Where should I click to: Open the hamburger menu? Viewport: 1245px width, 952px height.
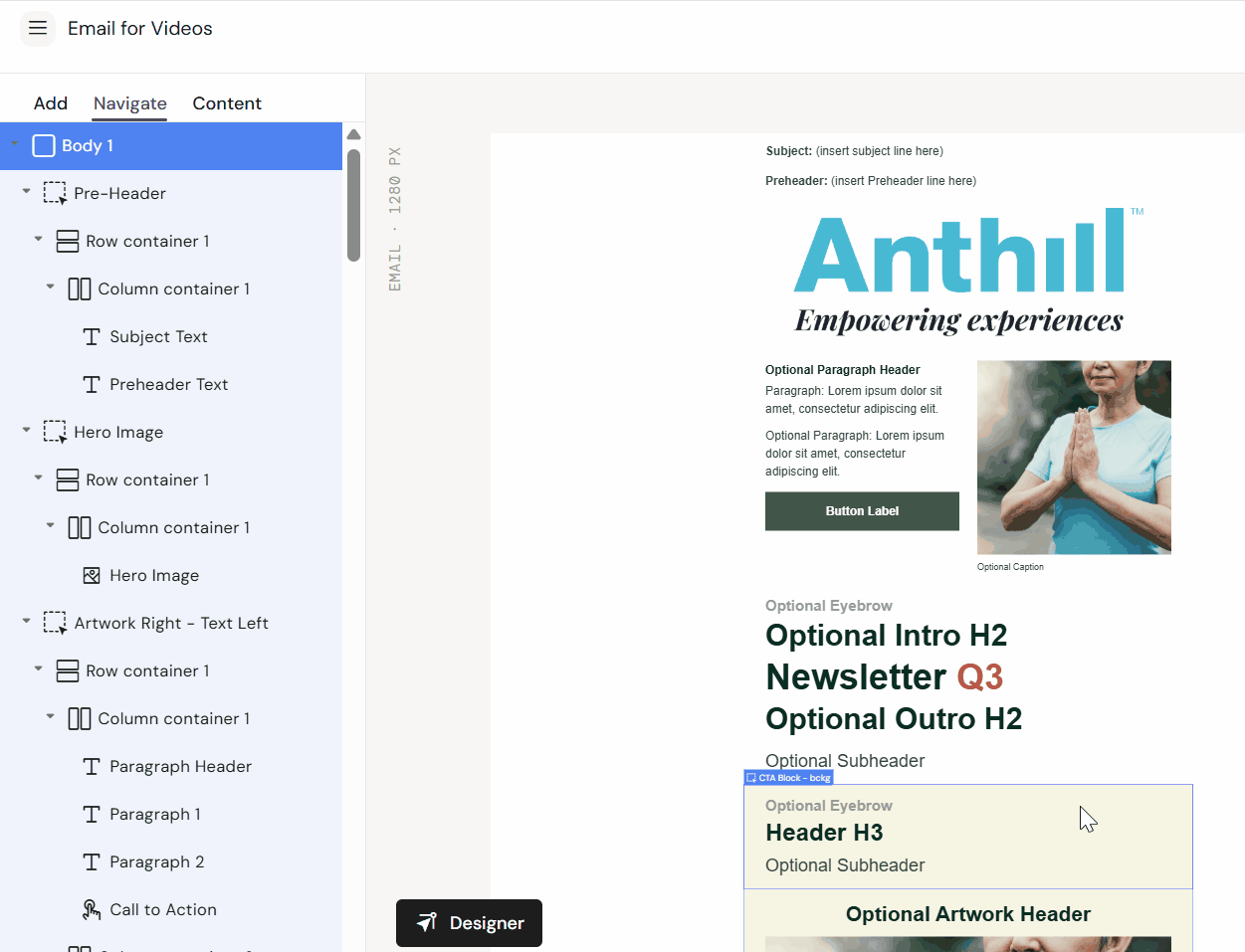pyautogui.click(x=38, y=28)
